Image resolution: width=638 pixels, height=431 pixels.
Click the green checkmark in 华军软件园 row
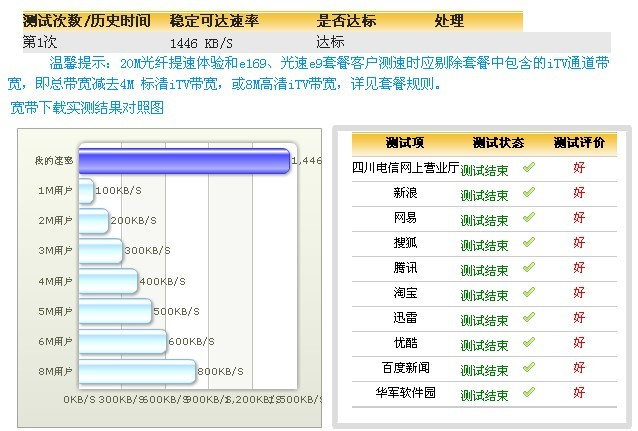click(x=529, y=392)
